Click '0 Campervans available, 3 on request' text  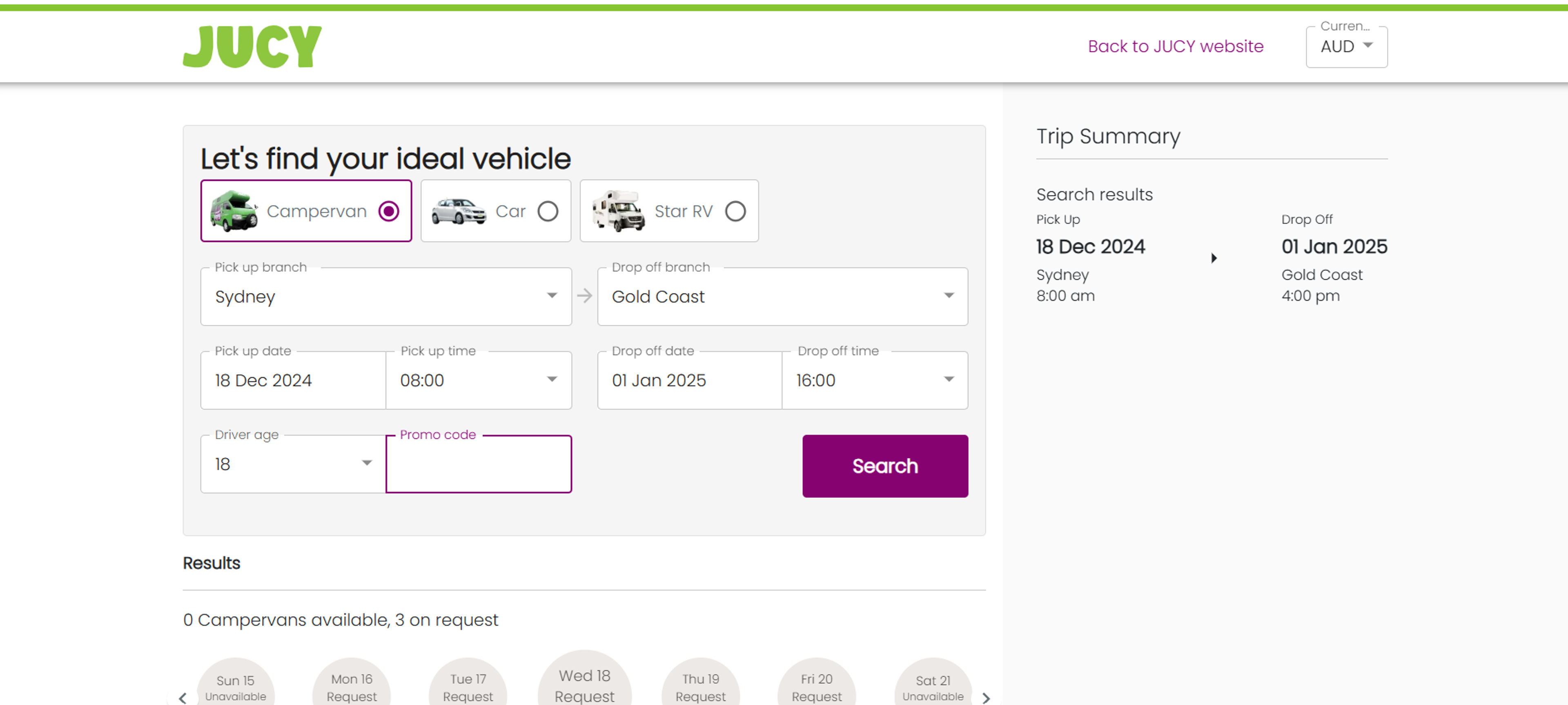340,620
